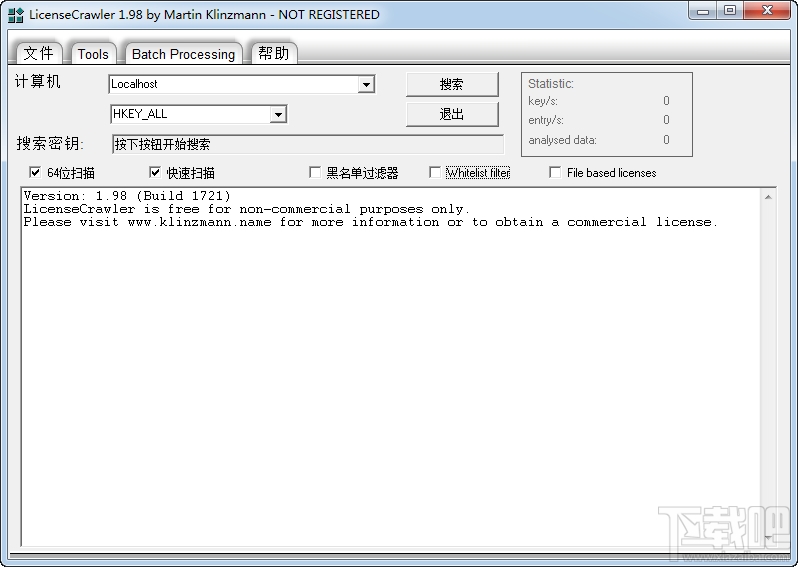Close the LicenseCrawler window
This screenshot has height=567, width=798.
767,11
